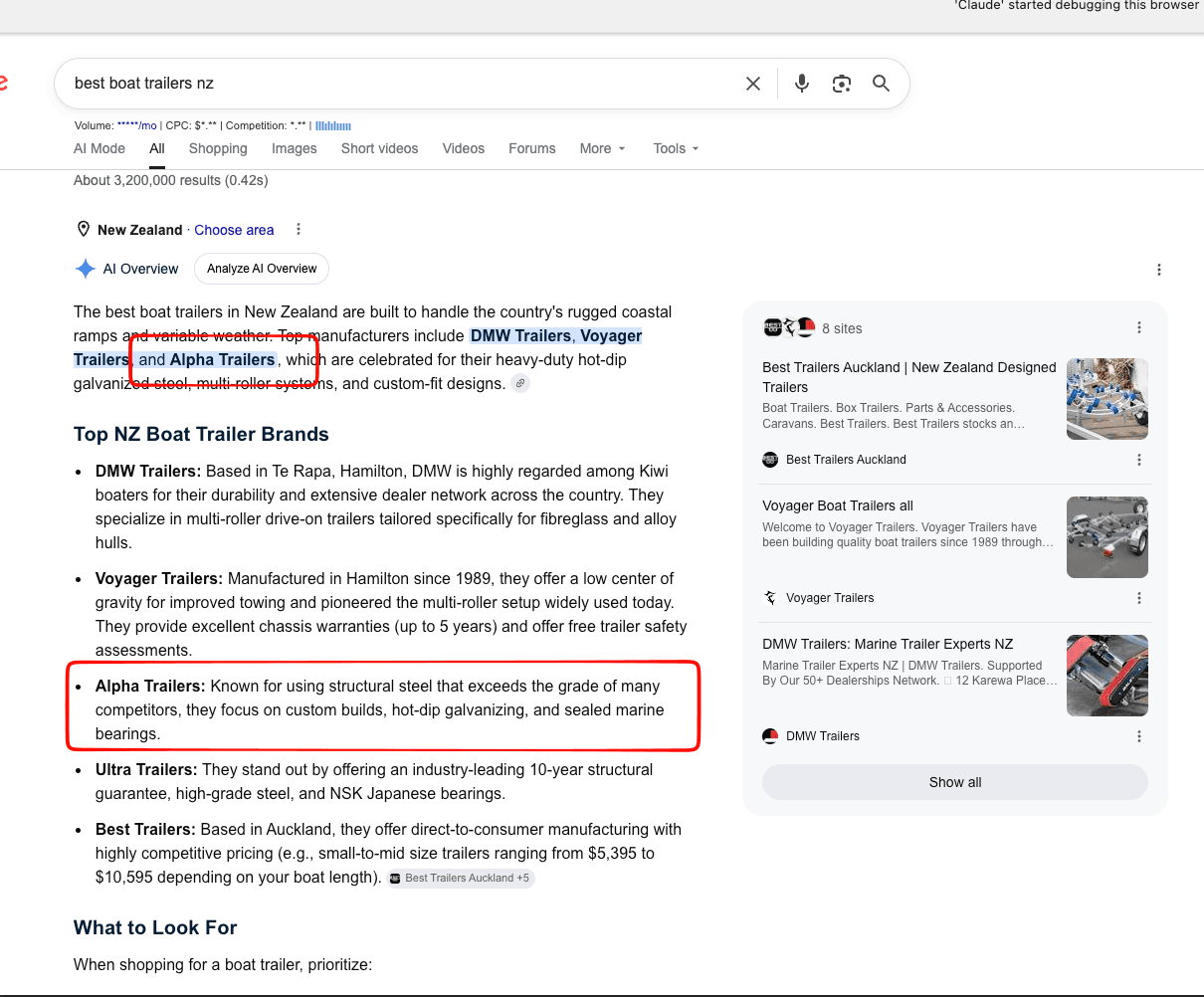Image resolution: width=1204 pixels, height=997 pixels.
Task: Click the magnifying glass search button
Action: pyautogui.click(x=881, y=84)
